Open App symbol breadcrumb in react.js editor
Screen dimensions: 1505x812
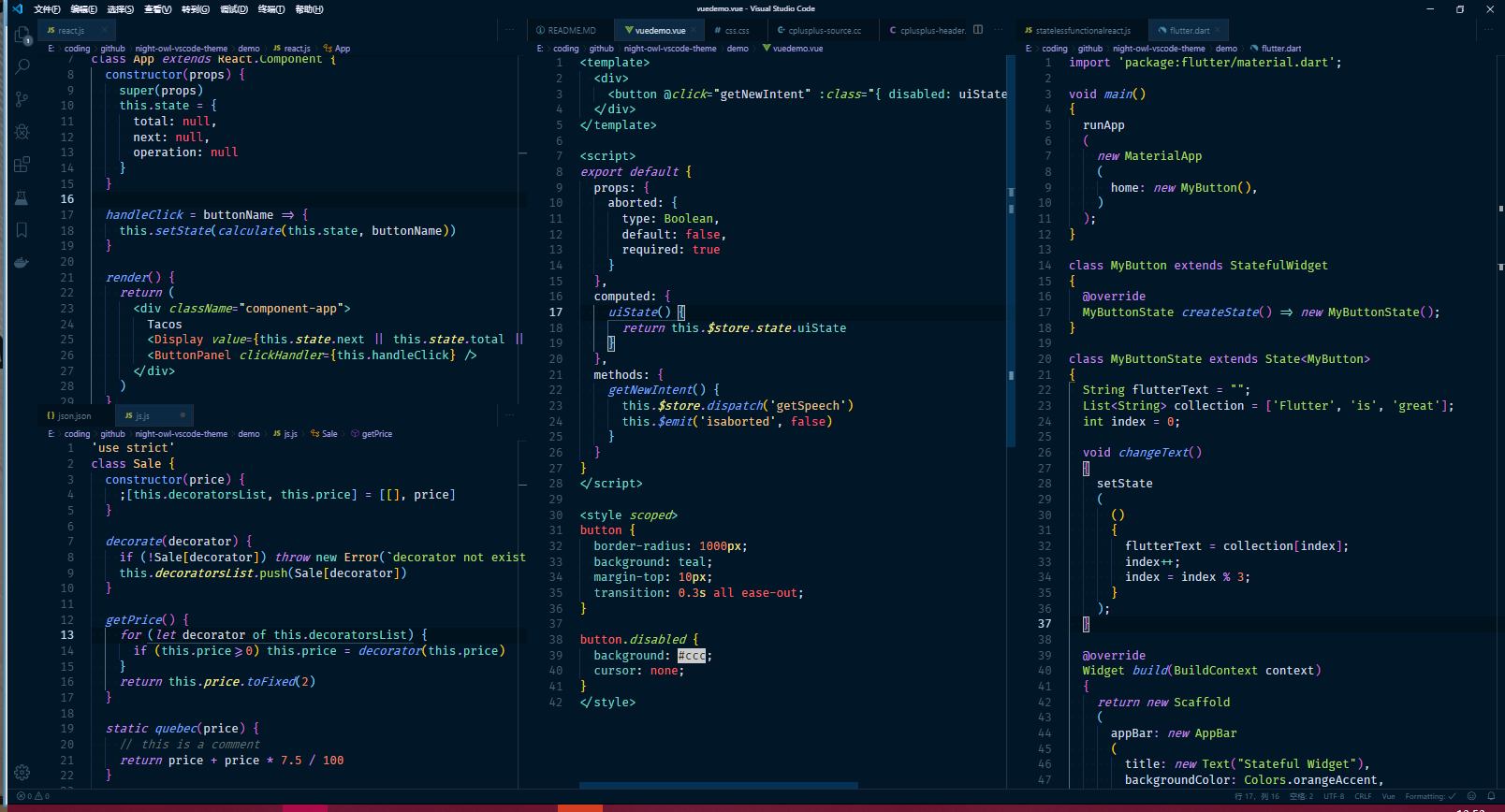click(x=337, y=49)
